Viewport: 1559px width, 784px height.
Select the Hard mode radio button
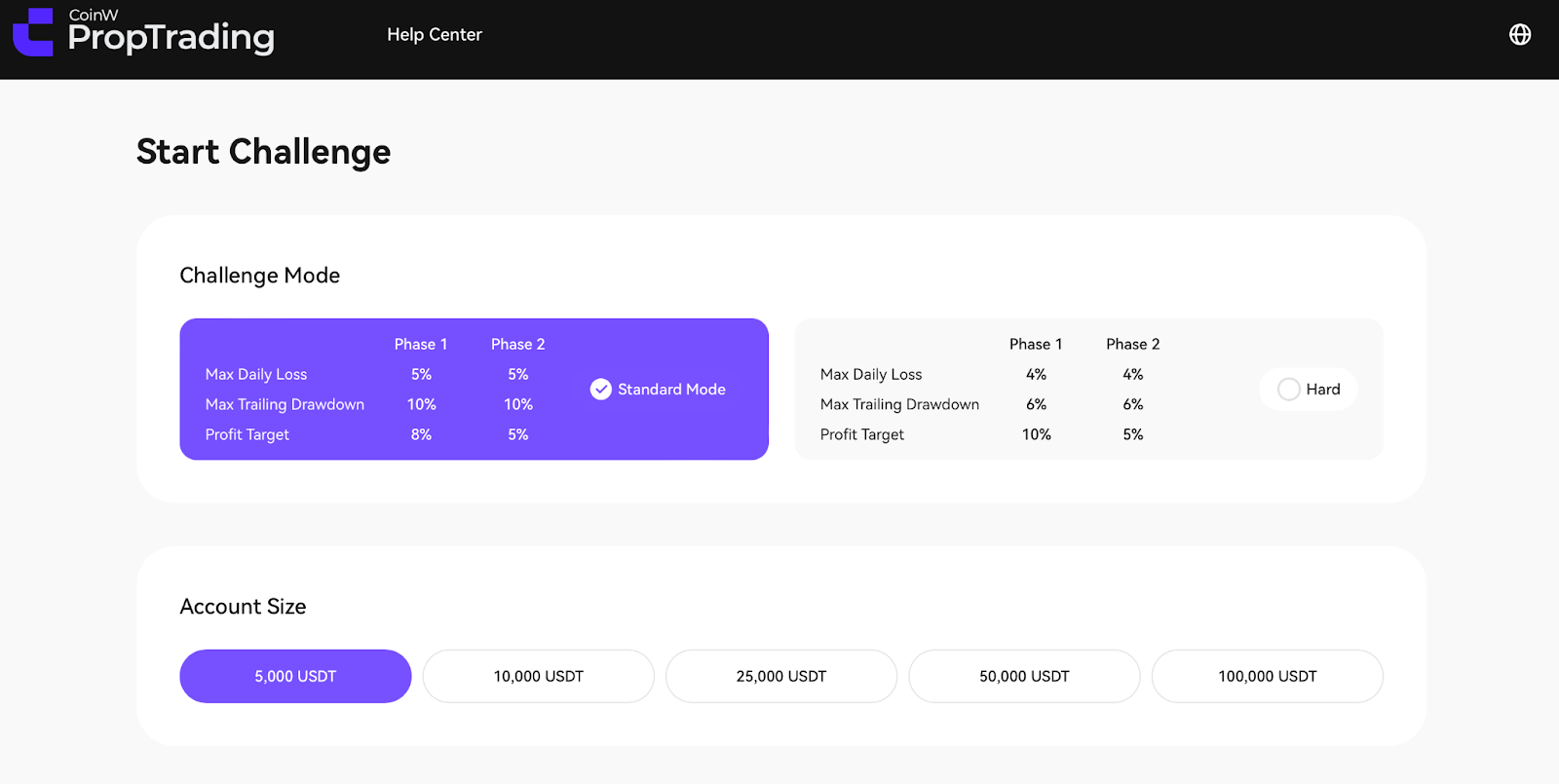point(1289,390)
